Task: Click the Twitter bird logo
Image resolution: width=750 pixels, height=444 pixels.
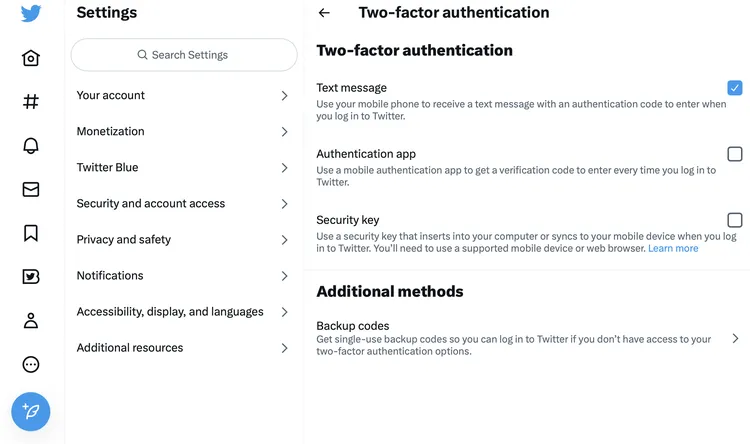Action: click(x=31, y=13)
